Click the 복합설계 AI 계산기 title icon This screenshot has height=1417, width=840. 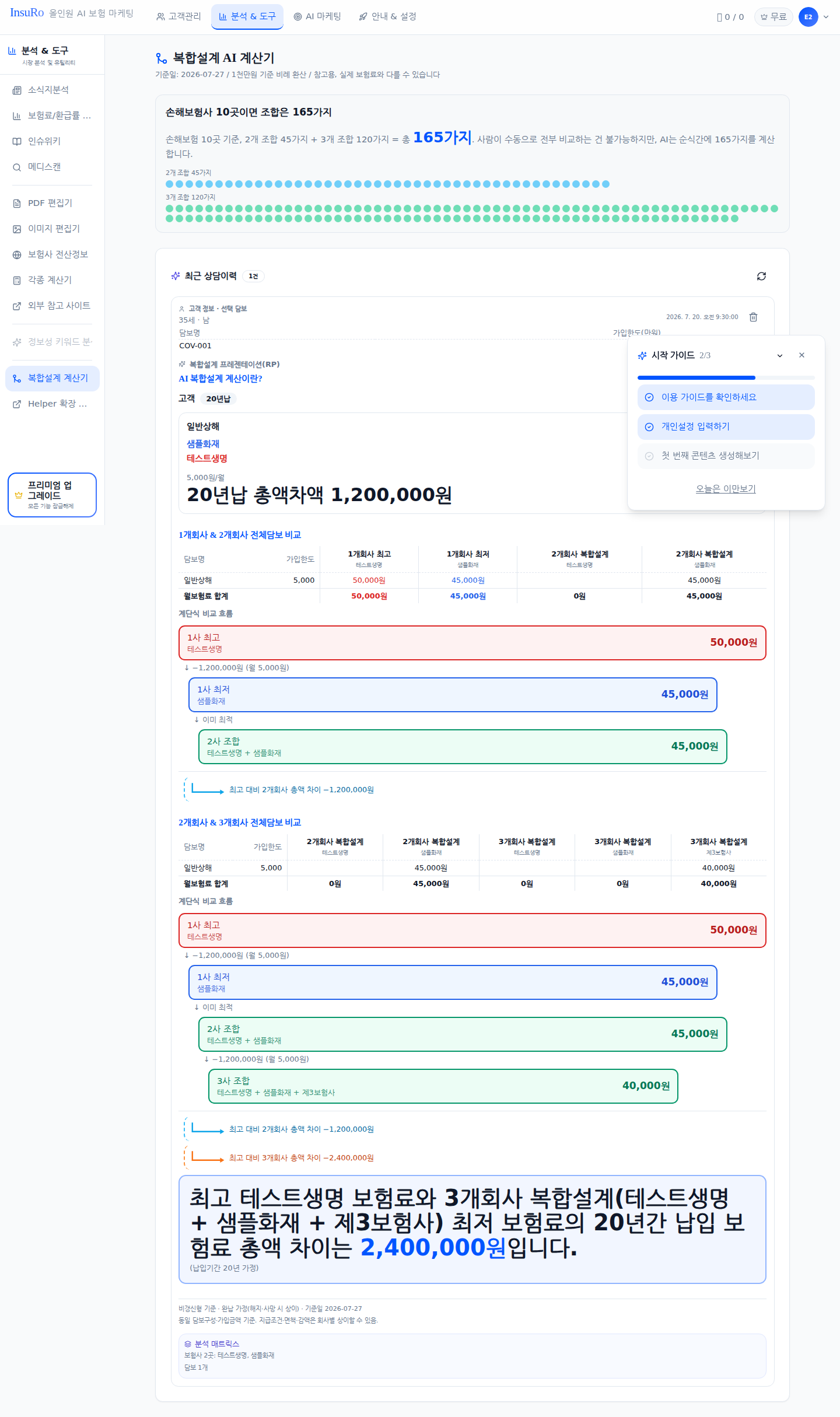162,58
